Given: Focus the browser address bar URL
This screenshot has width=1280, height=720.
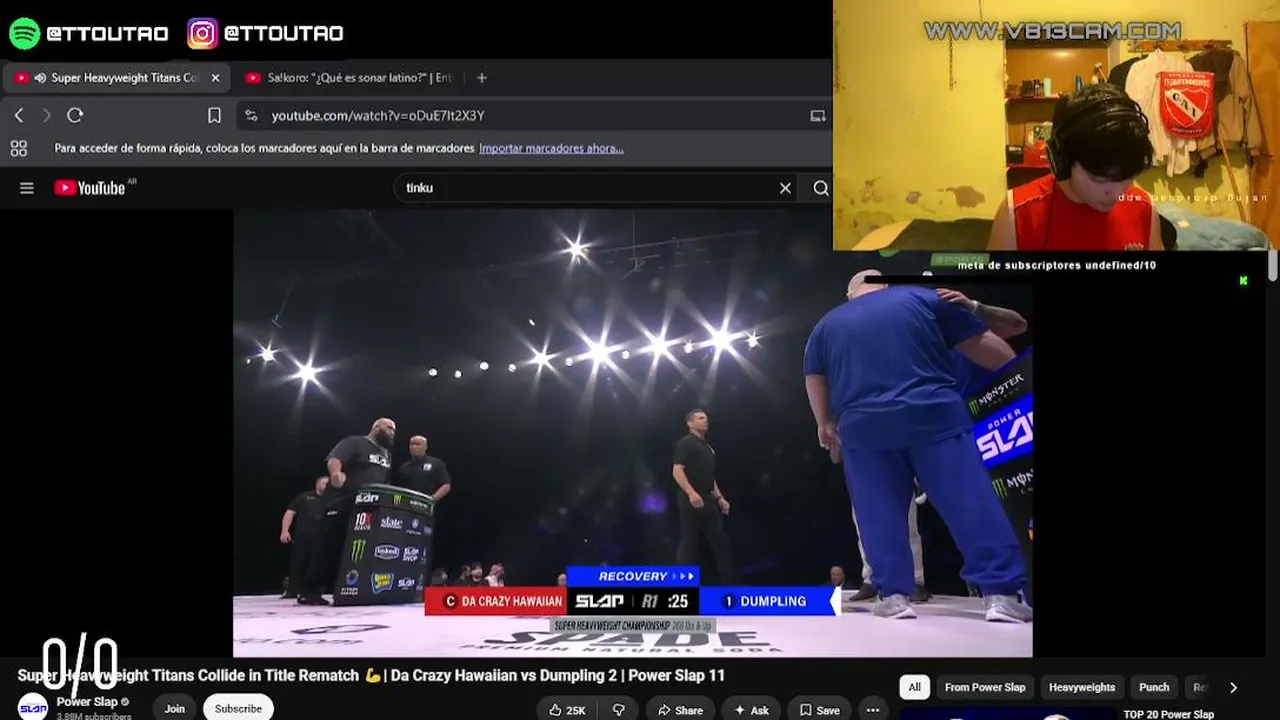Looking at the screenshot, I should pos(378,116).
